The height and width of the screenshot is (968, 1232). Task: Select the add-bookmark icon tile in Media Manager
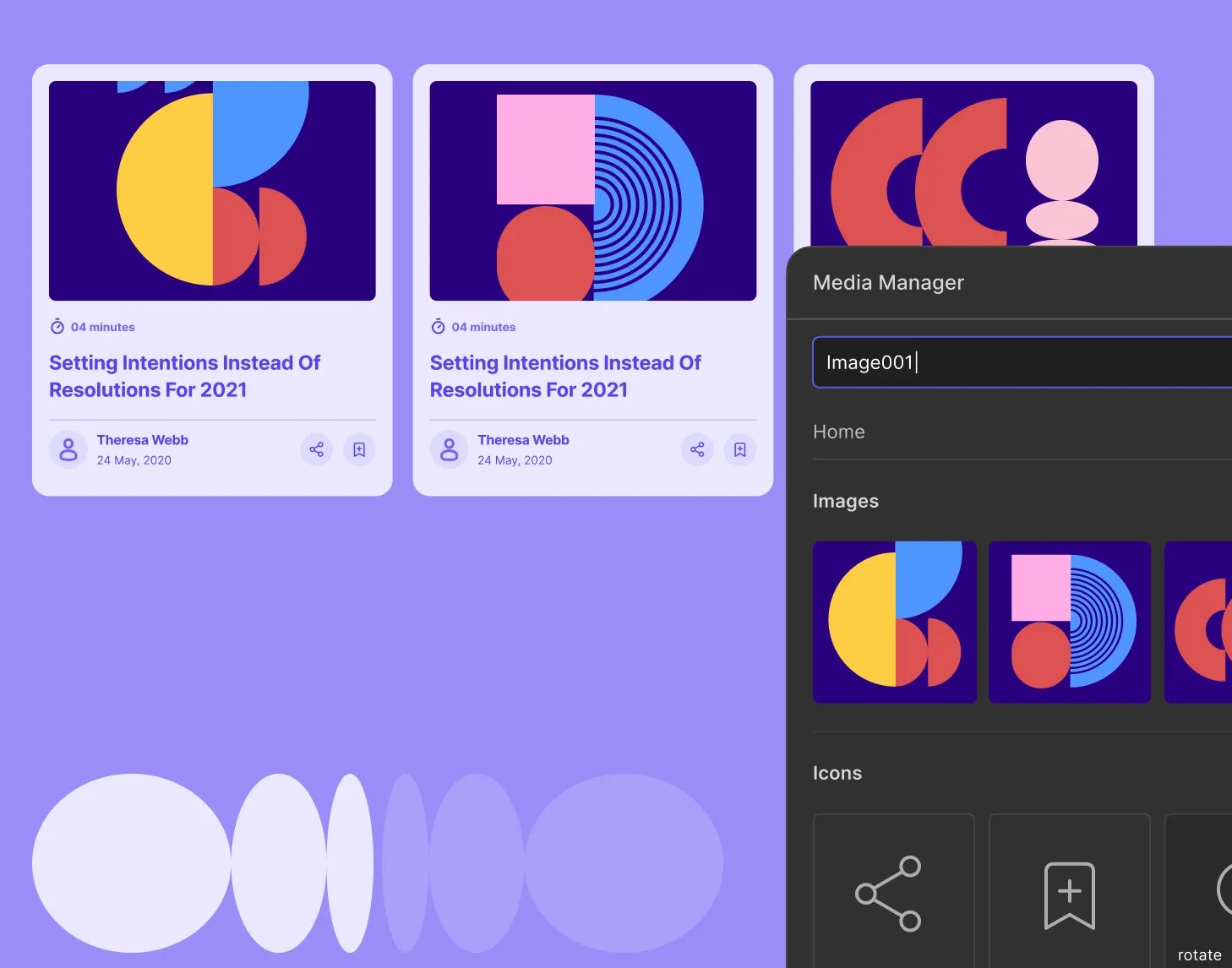[x=1070, y=891]
